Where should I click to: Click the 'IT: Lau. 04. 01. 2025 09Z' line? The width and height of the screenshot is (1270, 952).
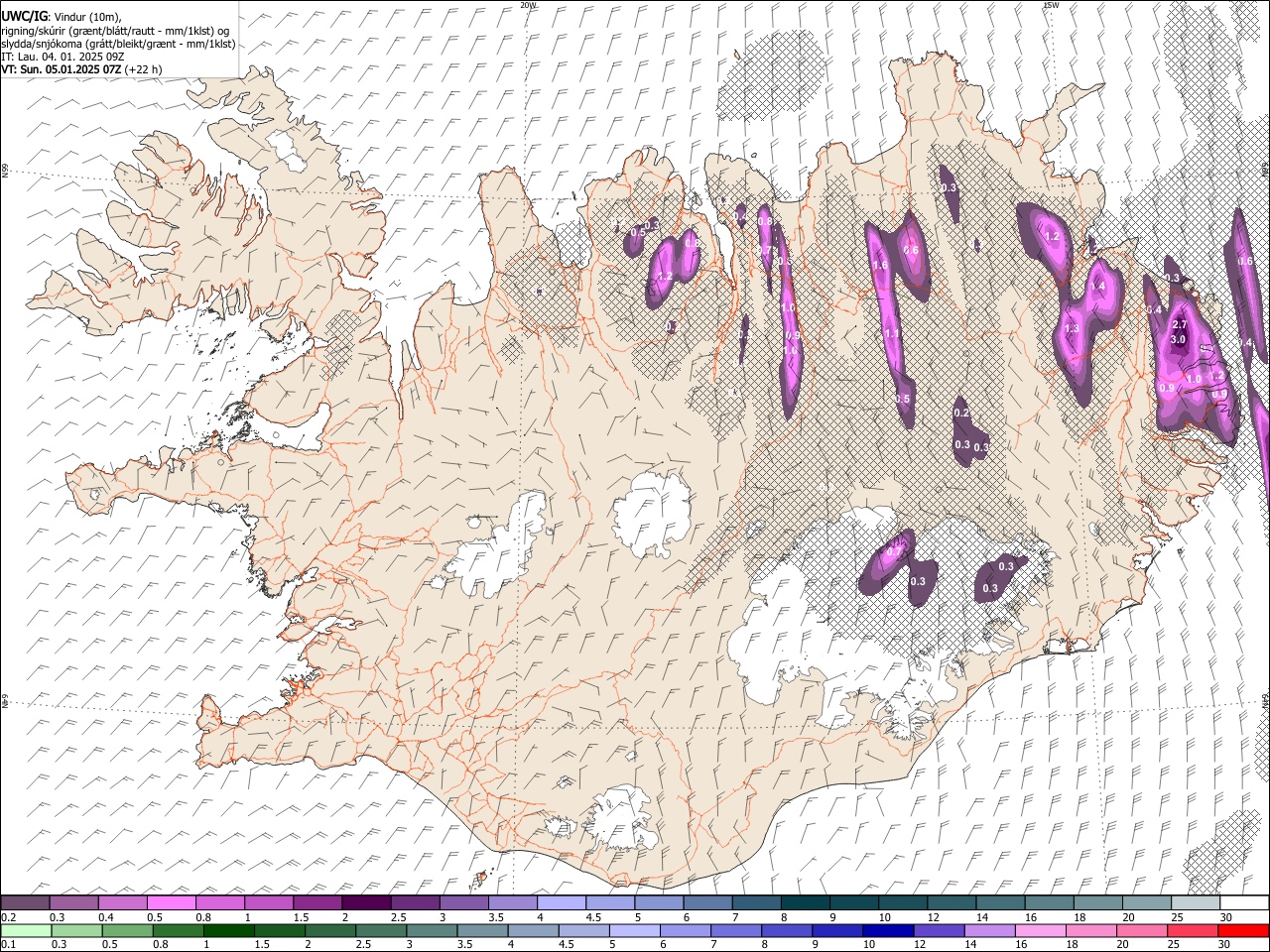63,57
